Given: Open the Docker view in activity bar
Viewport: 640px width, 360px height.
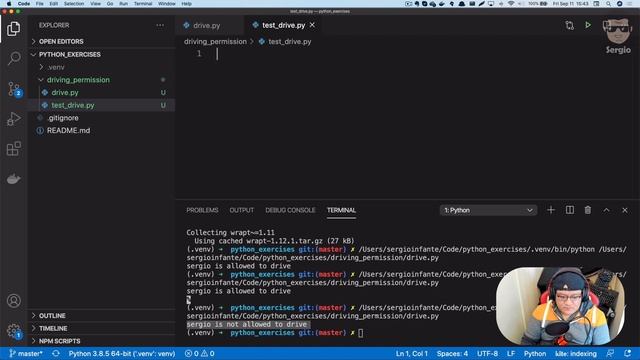Looking at the screenshot, I should pyautogui.click(x=13, y=179).
